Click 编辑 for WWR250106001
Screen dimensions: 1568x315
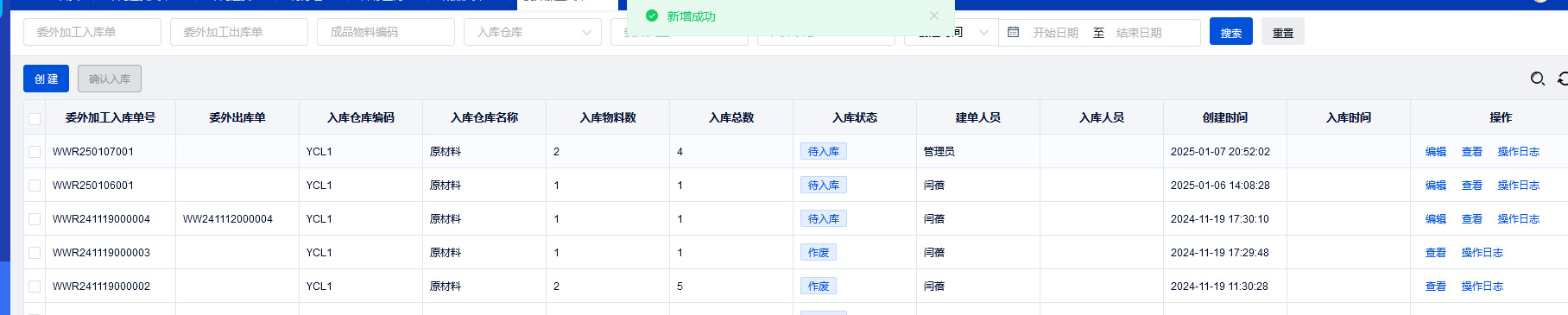click(1436, 186)
